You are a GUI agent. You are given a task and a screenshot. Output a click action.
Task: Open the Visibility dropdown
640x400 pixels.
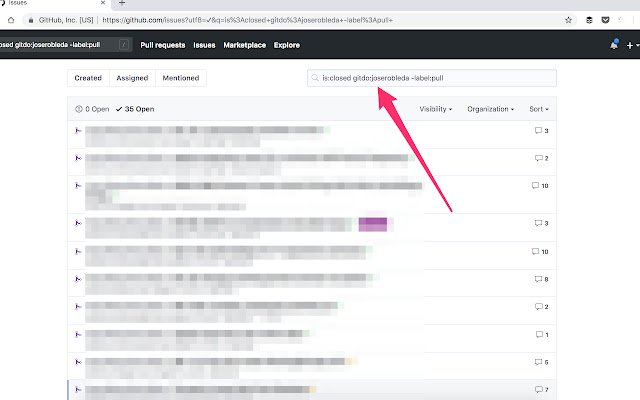coord(436,109)
